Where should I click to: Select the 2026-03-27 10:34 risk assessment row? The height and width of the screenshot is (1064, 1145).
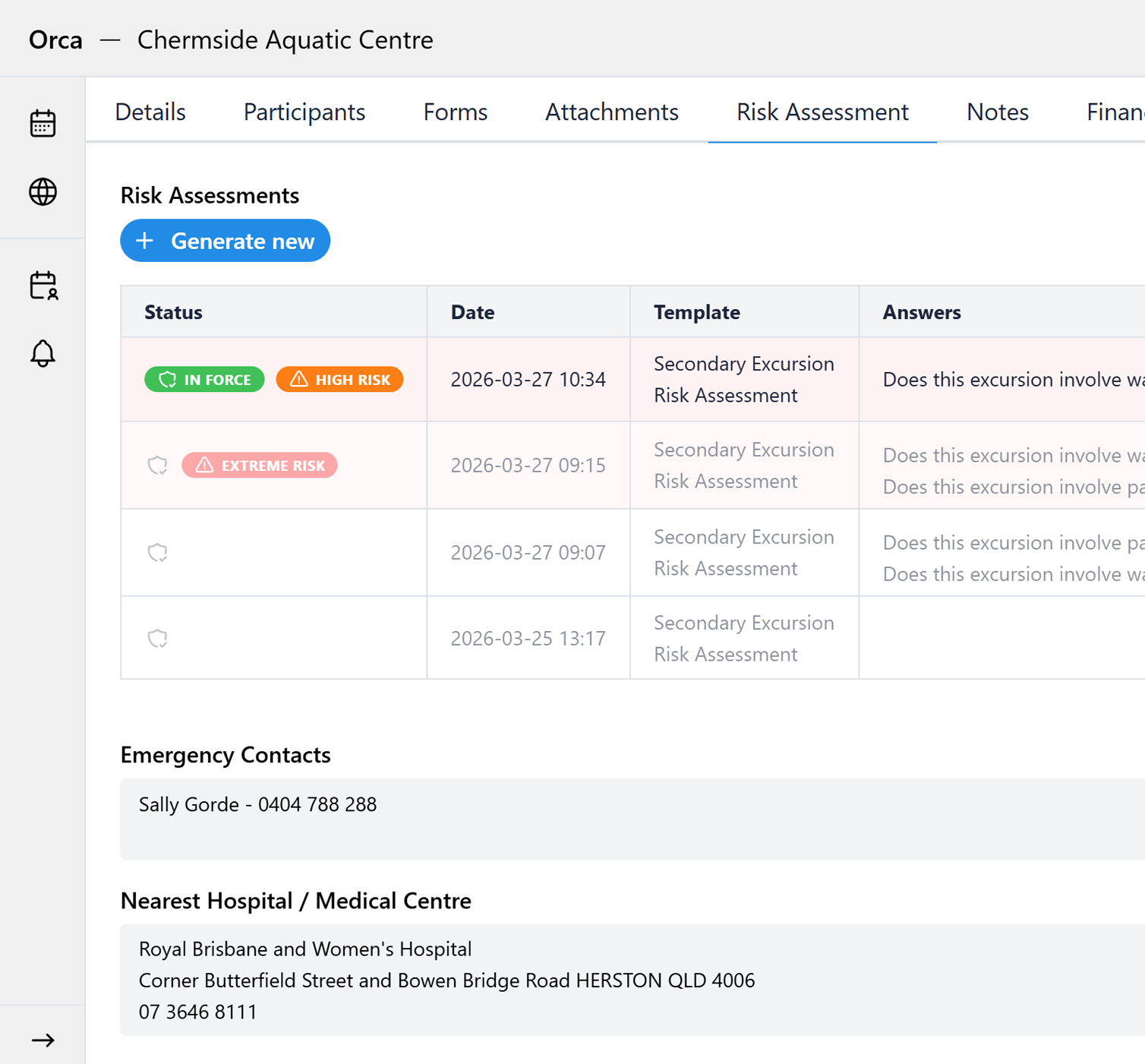[x=528, y=379]
